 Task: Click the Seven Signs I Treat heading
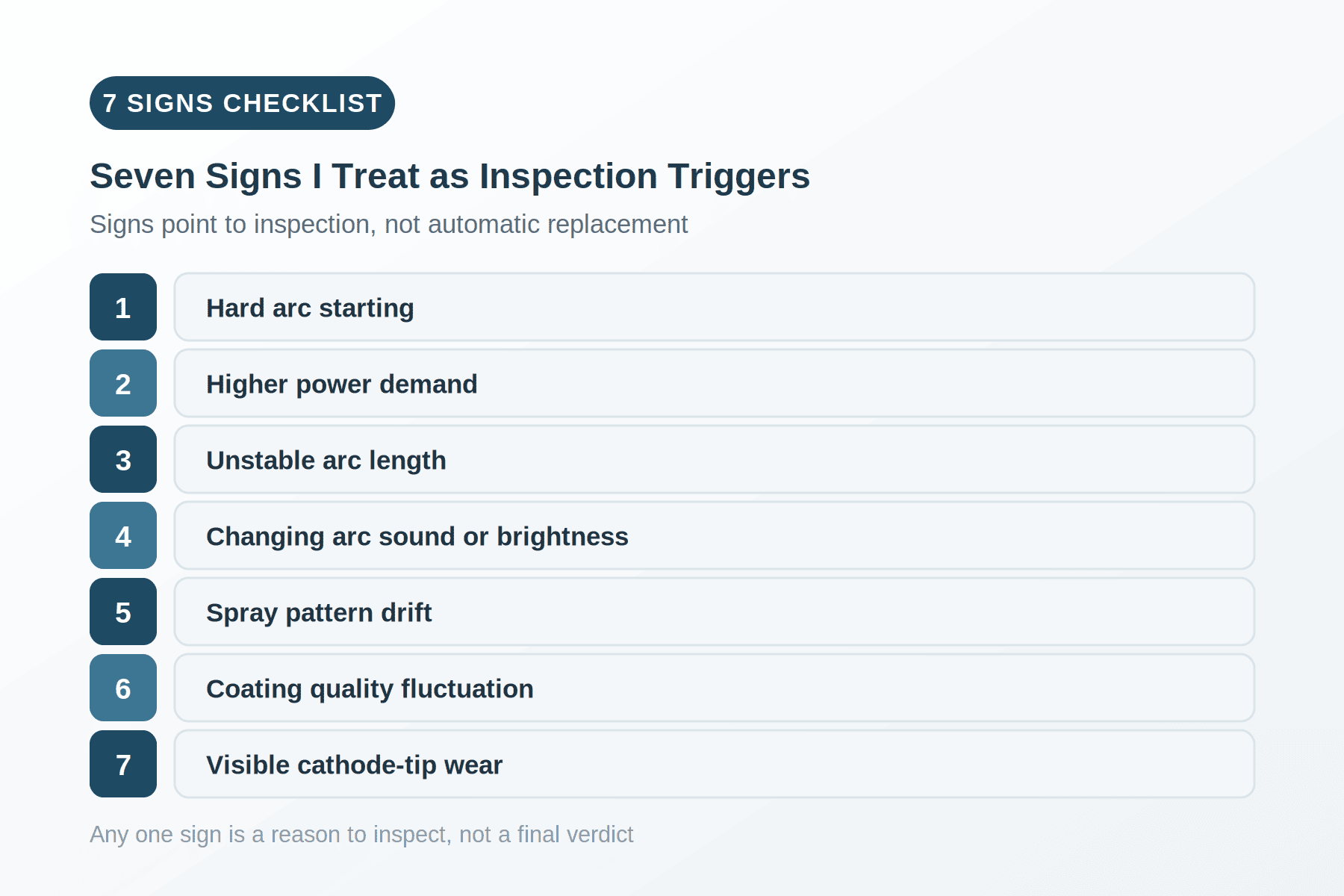pos(449,176)
